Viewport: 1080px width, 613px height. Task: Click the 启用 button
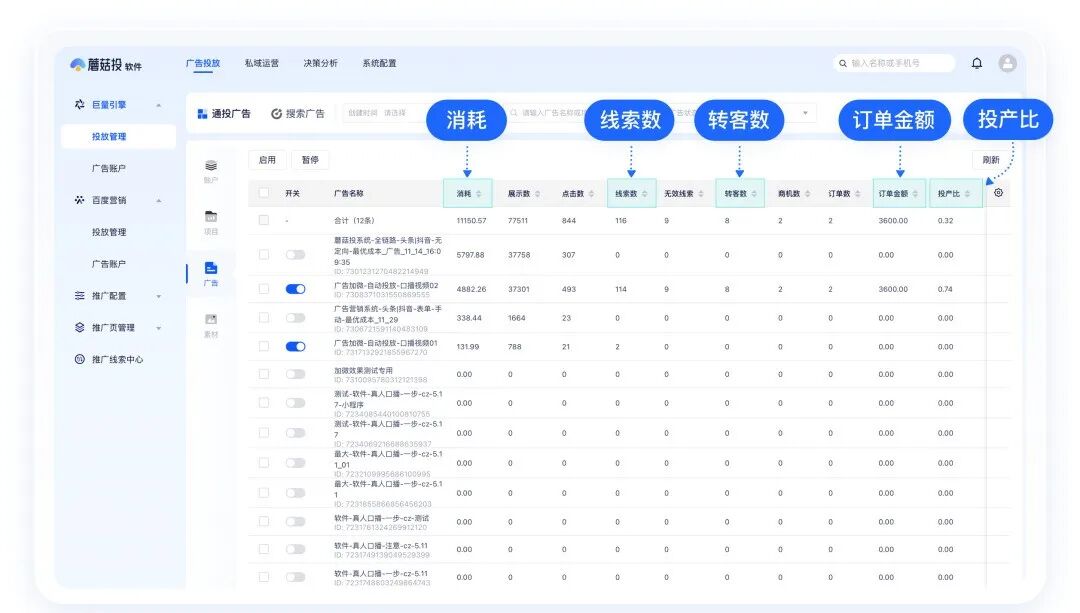pyautogui.click(x=267, y=159)
